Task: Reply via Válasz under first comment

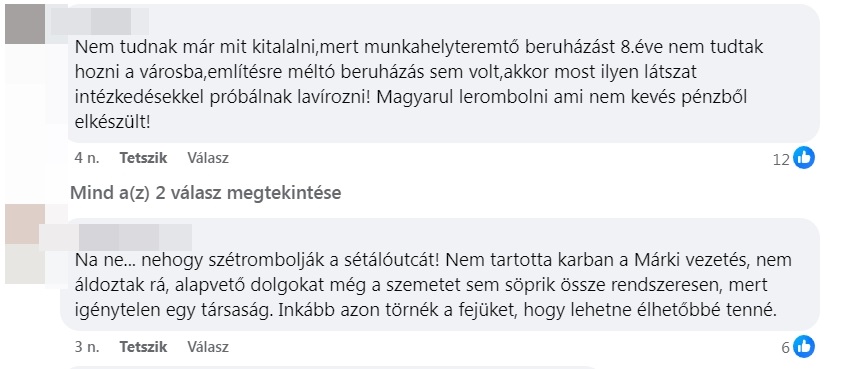Action: (208, 158)
